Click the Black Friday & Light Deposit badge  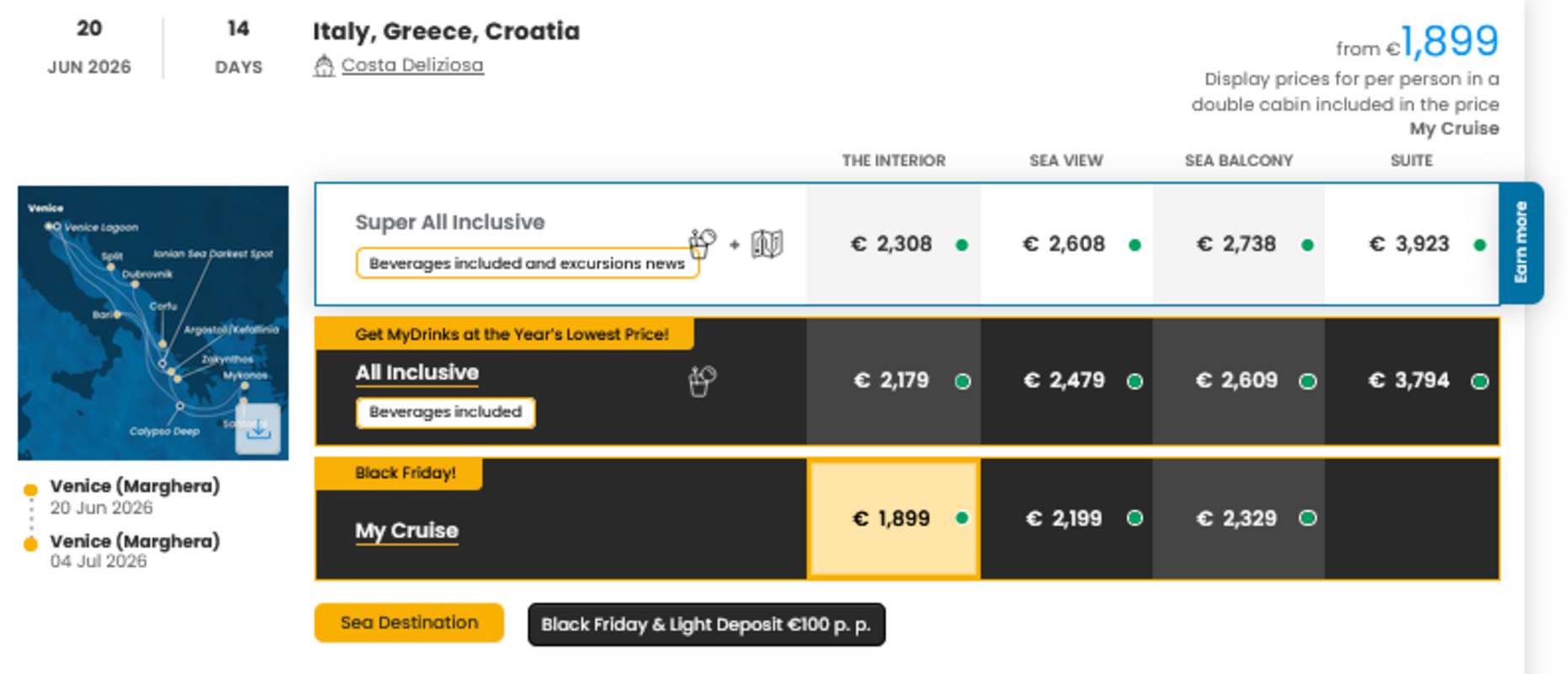pyautogui.click(x=706, y=624)
